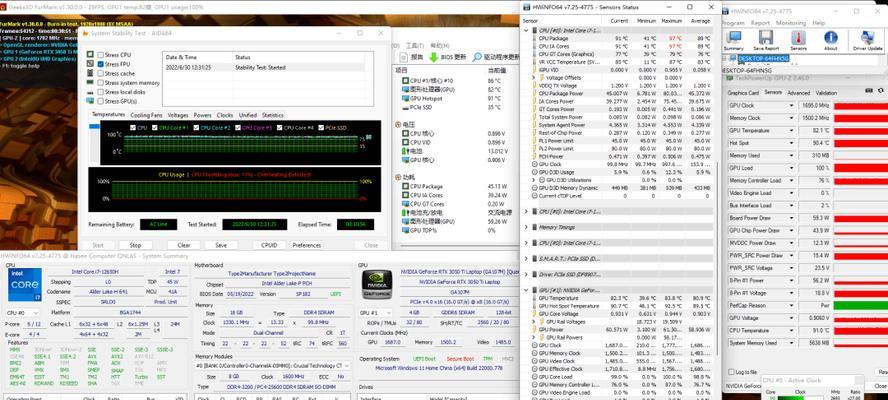Click the Clear button in stability test
The image size is (888, 400).
pyautogui.click(x=183, y=245)
